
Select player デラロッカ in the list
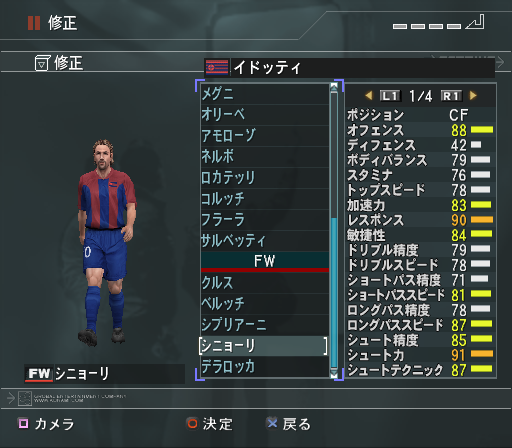pos(265,367)
